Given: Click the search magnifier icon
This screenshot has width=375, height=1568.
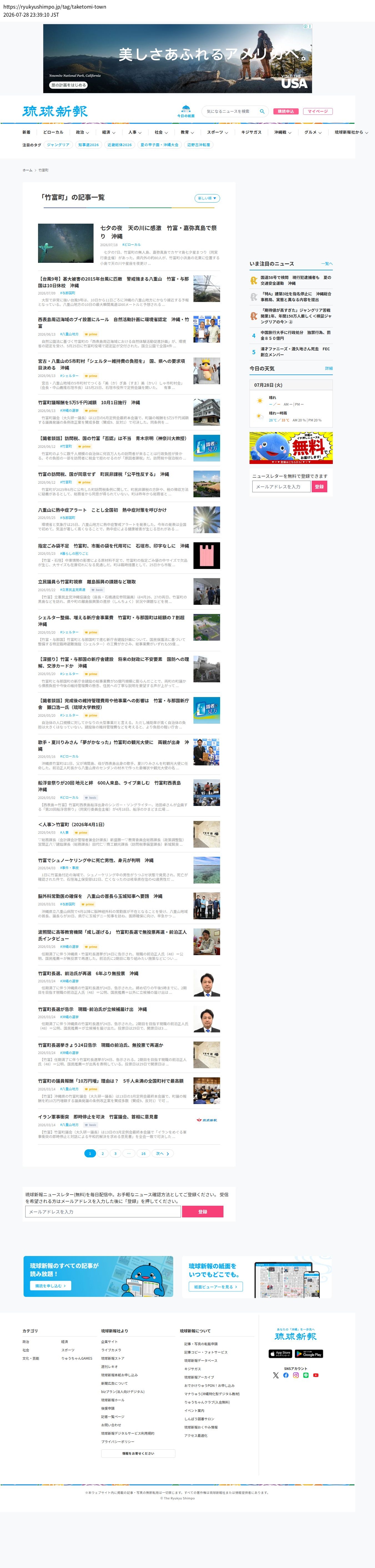Looking at the screenshot, I should tap(262, 111).
